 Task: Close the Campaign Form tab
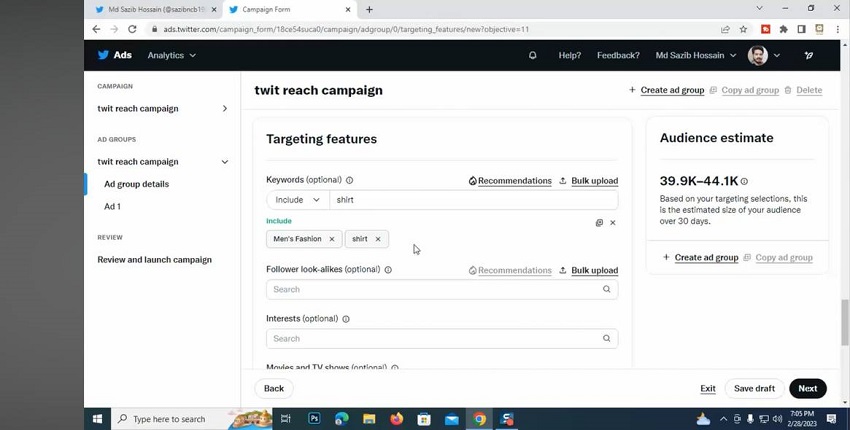(348, 10)
